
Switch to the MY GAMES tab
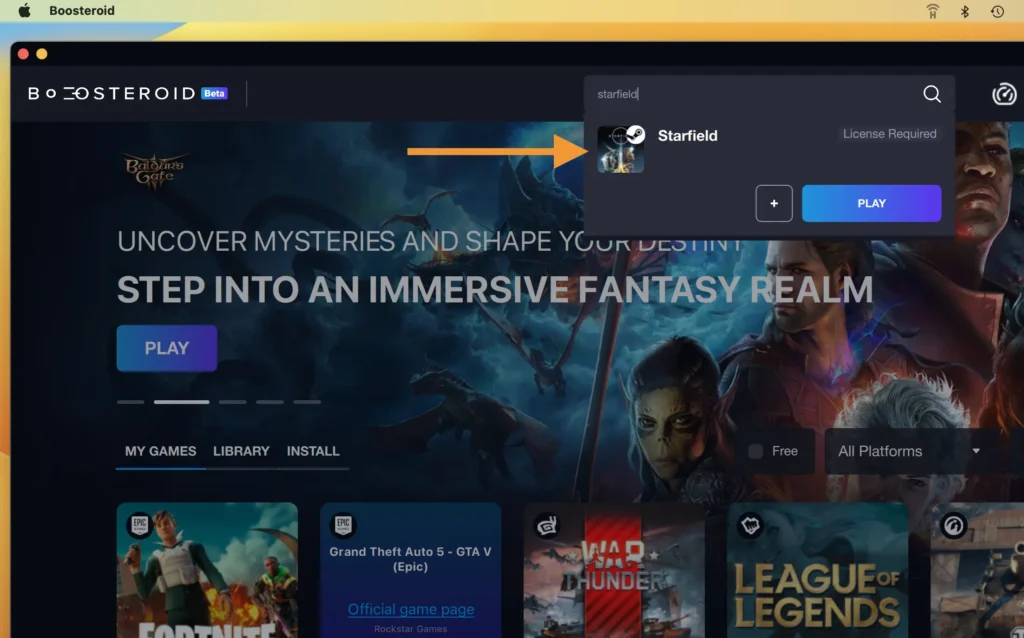click(161, 451)
